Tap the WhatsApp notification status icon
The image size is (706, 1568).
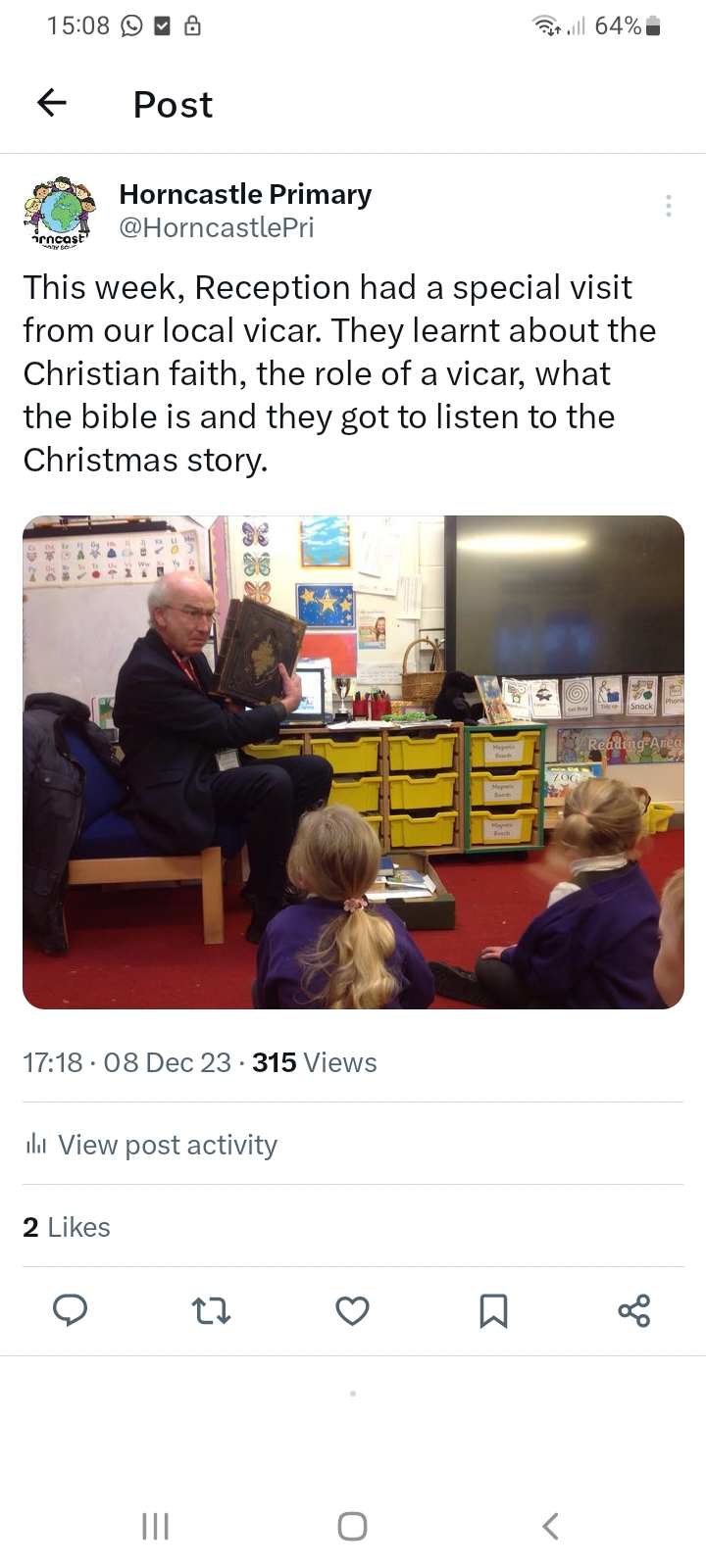click(x=131, y=26)
